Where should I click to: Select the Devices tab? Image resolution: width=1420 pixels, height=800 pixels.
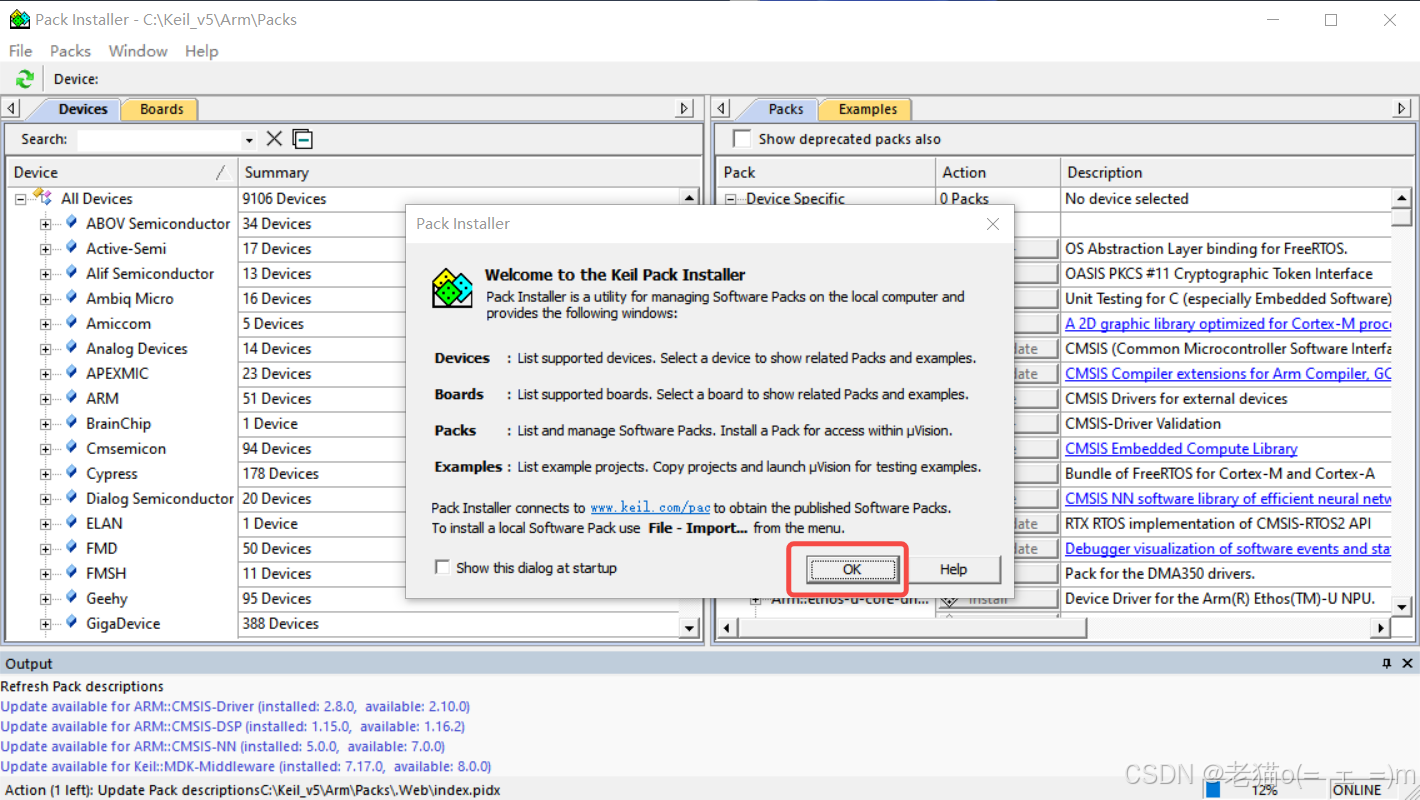tap(82, 109)
